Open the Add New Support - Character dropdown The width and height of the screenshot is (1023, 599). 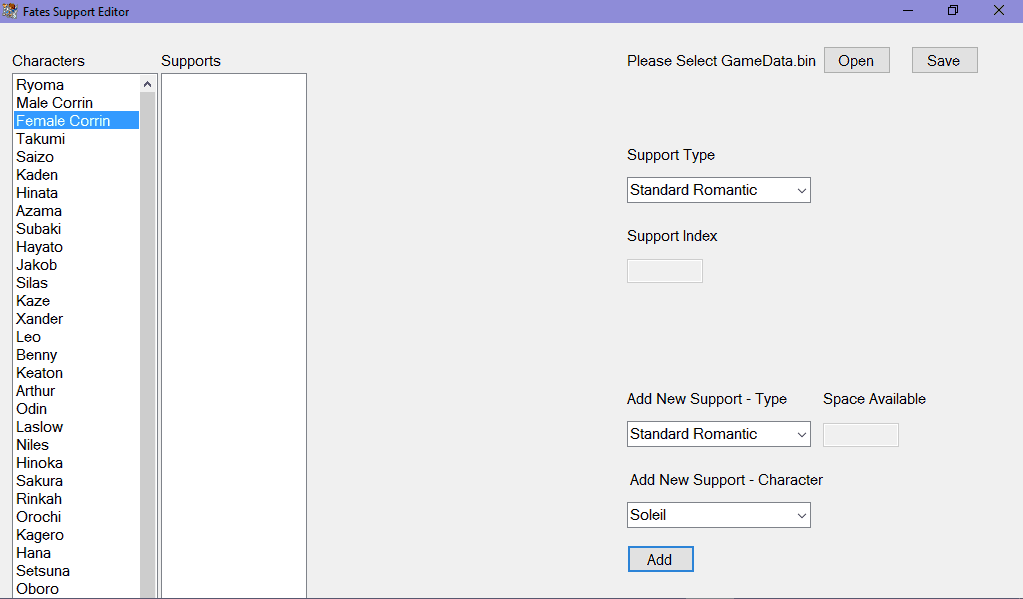[718, 515]
